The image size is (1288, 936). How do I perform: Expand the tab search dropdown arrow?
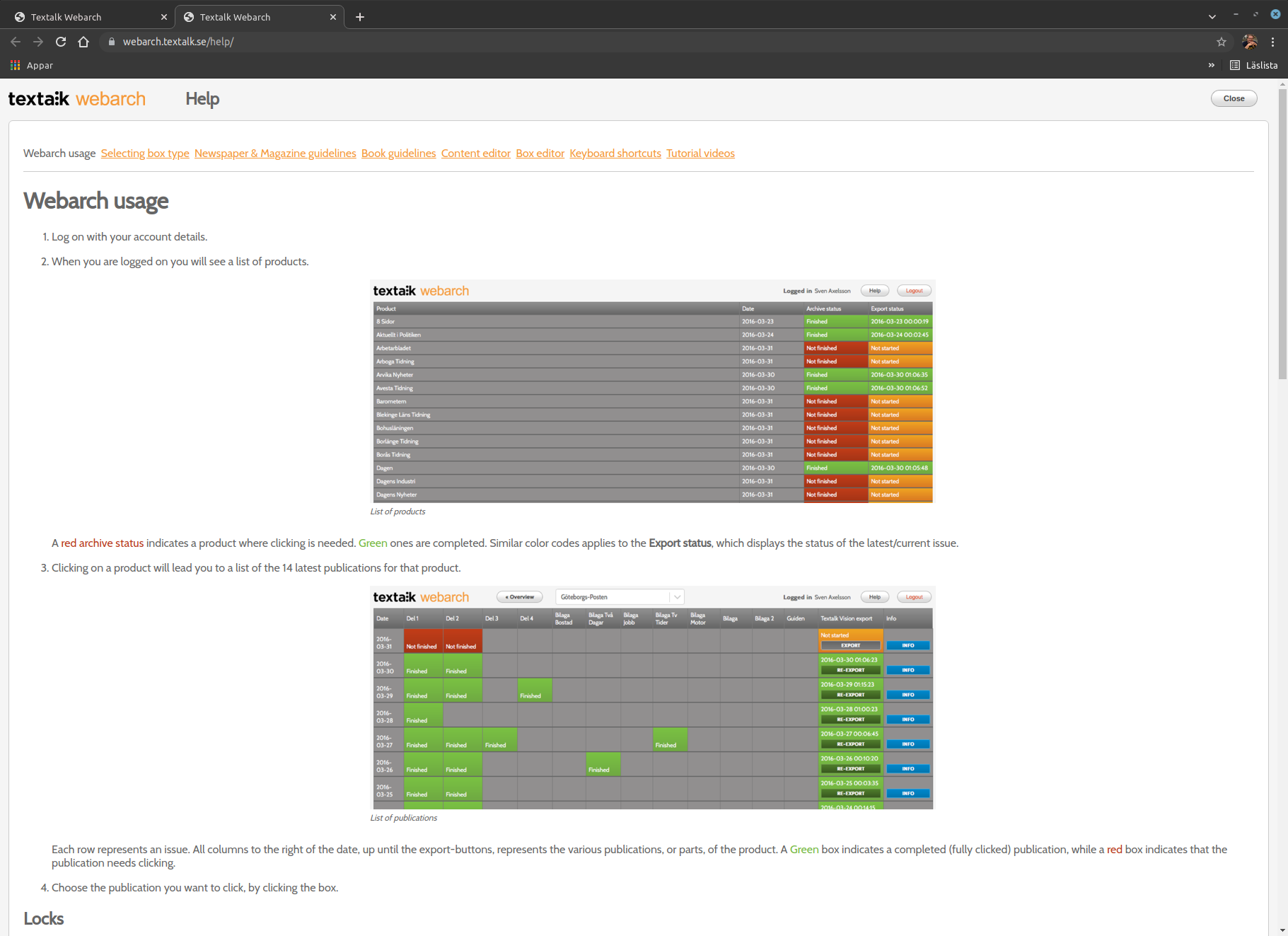point(1212,16)
